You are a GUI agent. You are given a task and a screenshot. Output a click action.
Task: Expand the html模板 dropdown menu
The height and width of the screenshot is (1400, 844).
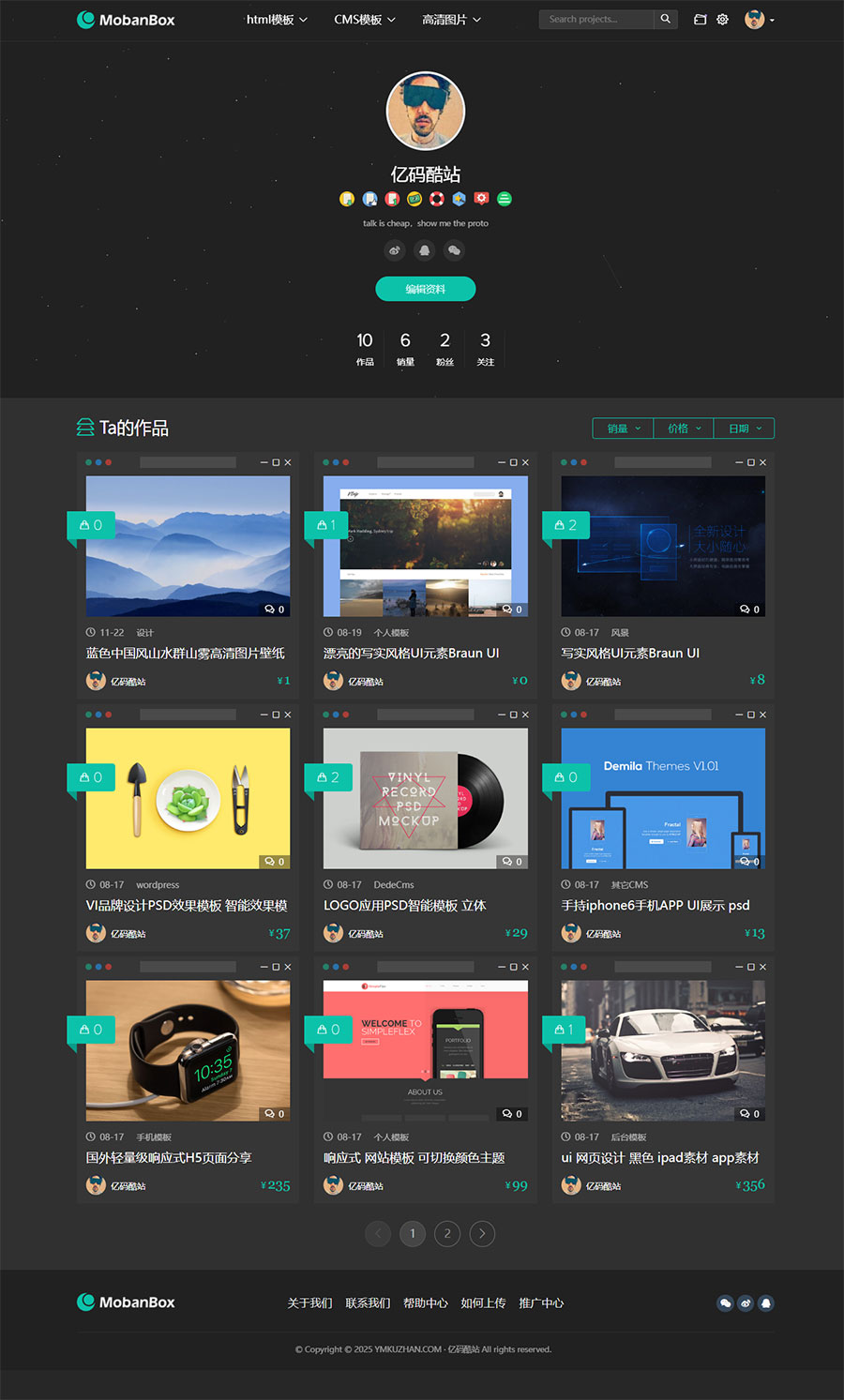click(x=277, y=20)
